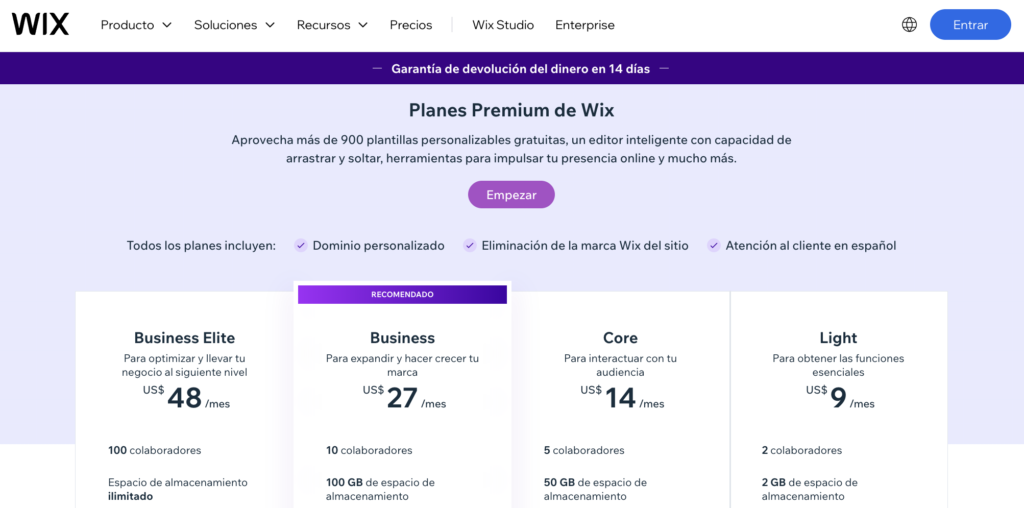Open the Soluciones dropdown menu
The height and width of the screenshot is (508, 1024).
[x=234, y=25]
